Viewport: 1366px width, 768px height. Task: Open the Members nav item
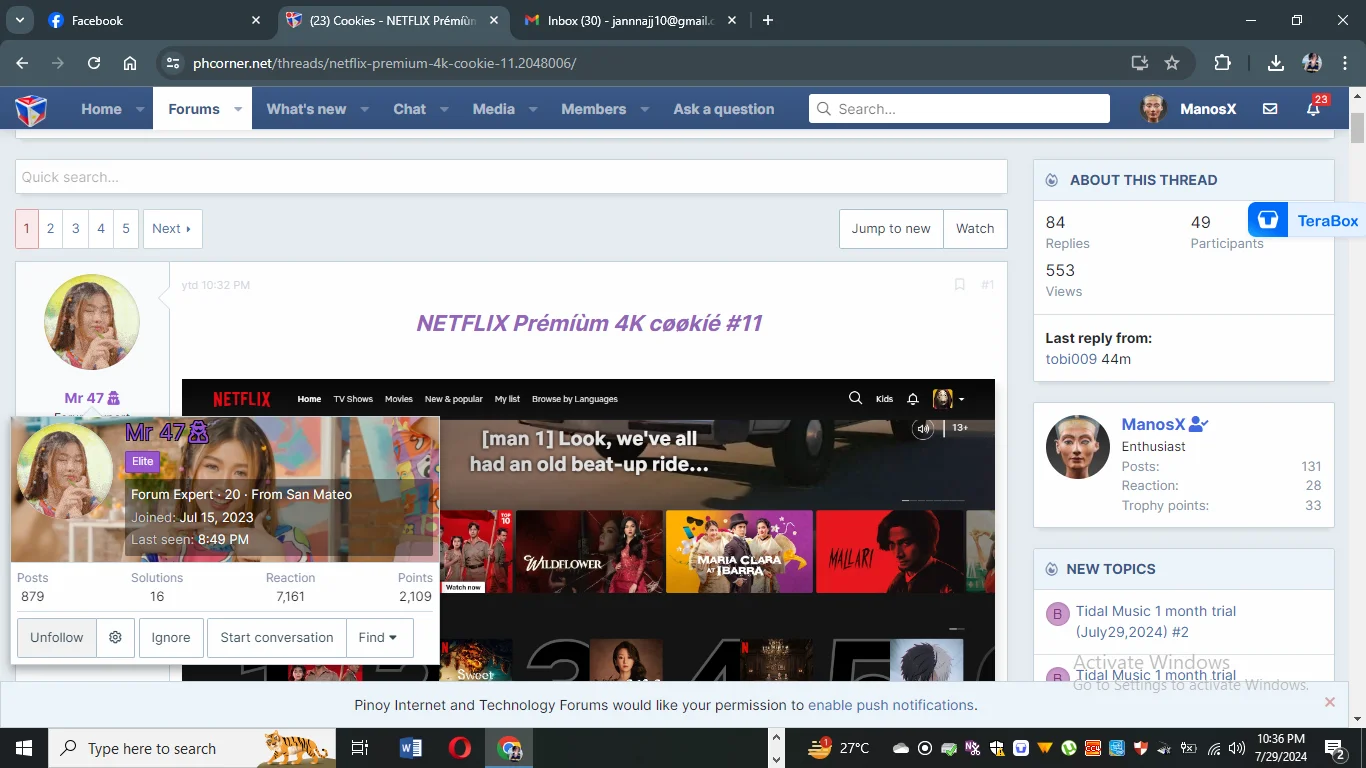point(593,109)
